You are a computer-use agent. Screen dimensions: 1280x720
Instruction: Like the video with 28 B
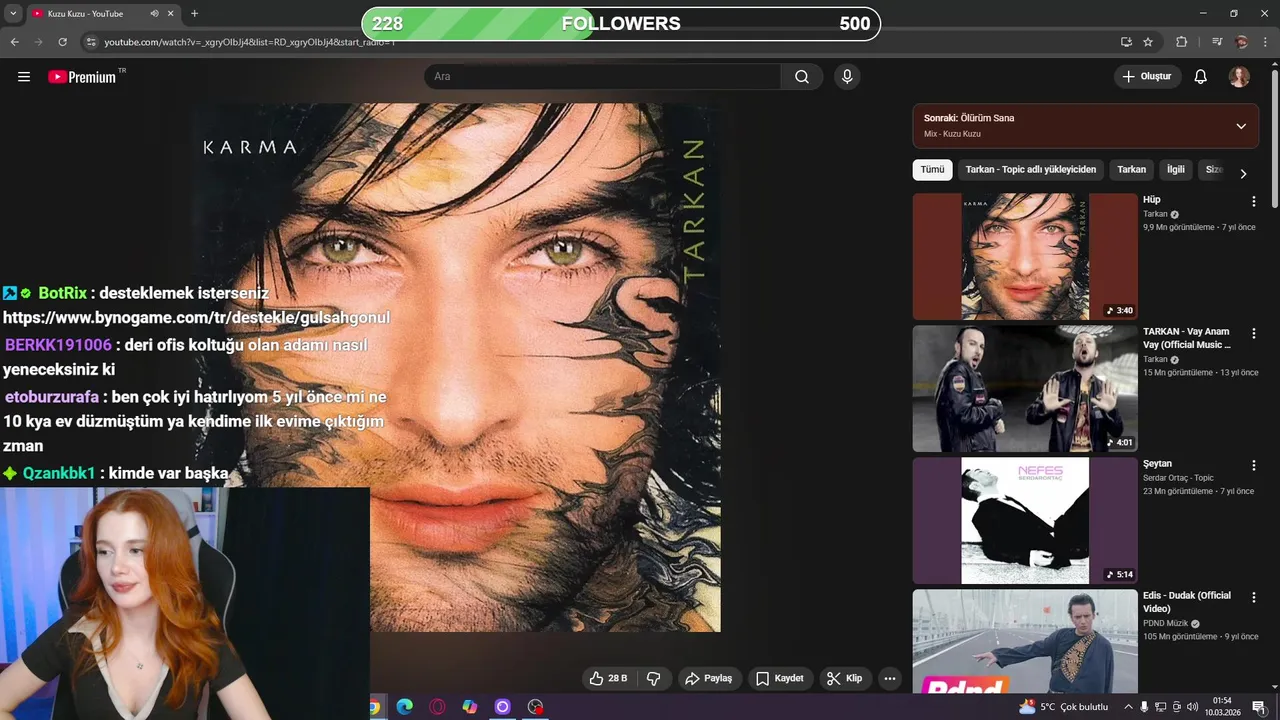click(608, 678)
